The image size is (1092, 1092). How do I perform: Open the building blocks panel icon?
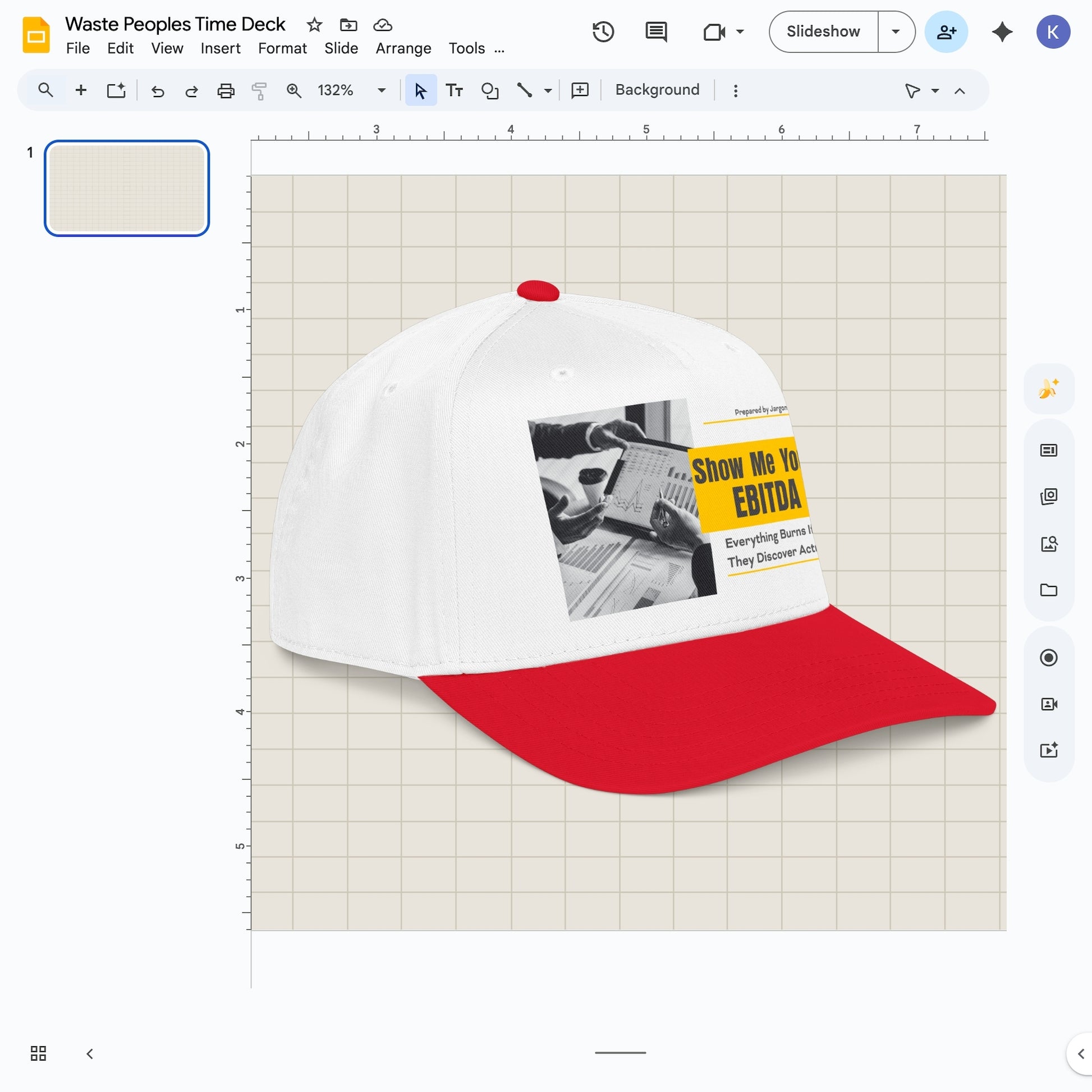tap(1048, 496)
